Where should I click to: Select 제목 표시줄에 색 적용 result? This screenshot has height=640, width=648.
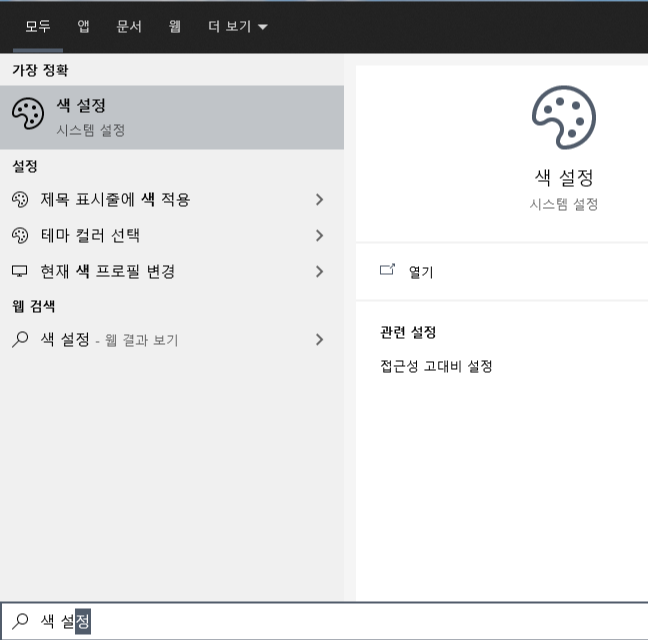point(172,200)
